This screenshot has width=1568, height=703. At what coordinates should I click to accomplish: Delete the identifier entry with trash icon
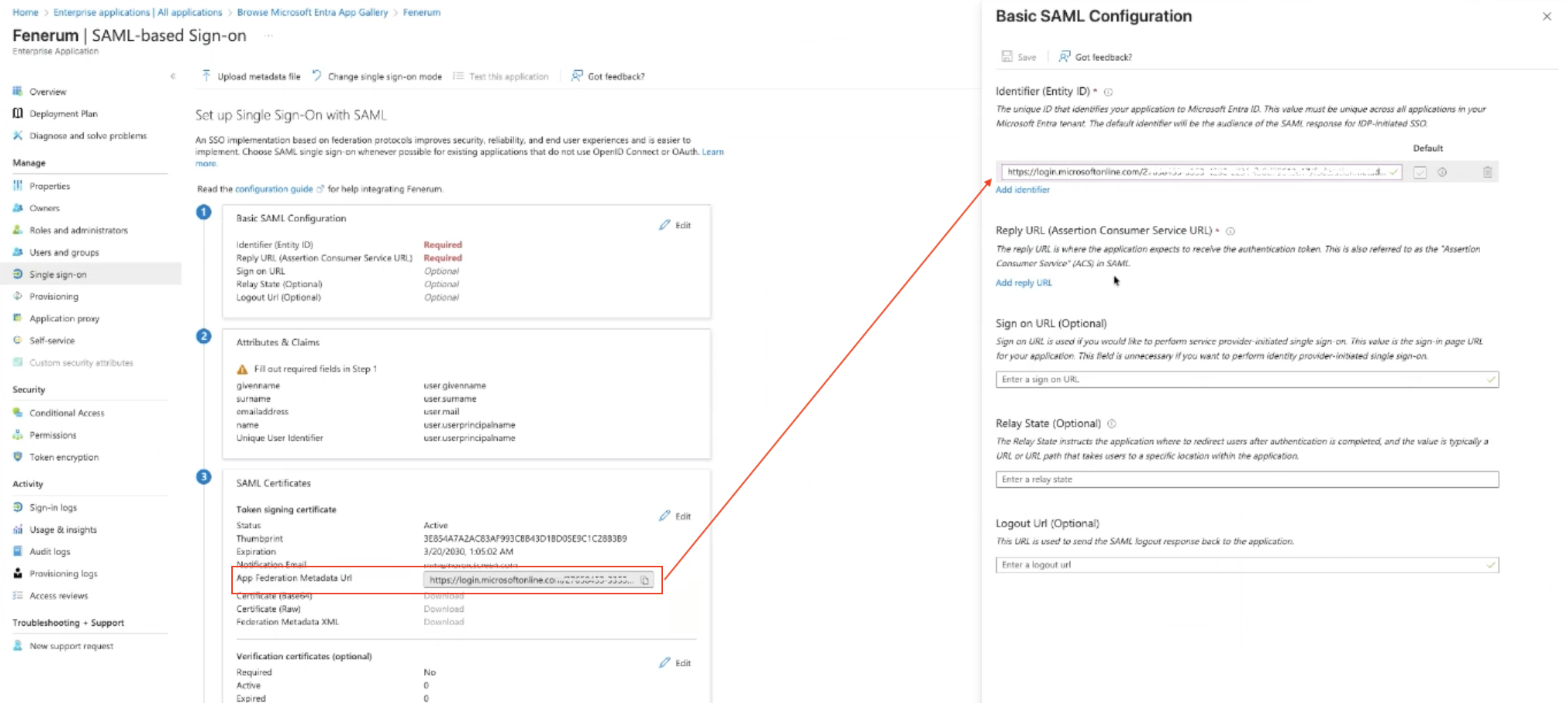[x=1487, y=173]
